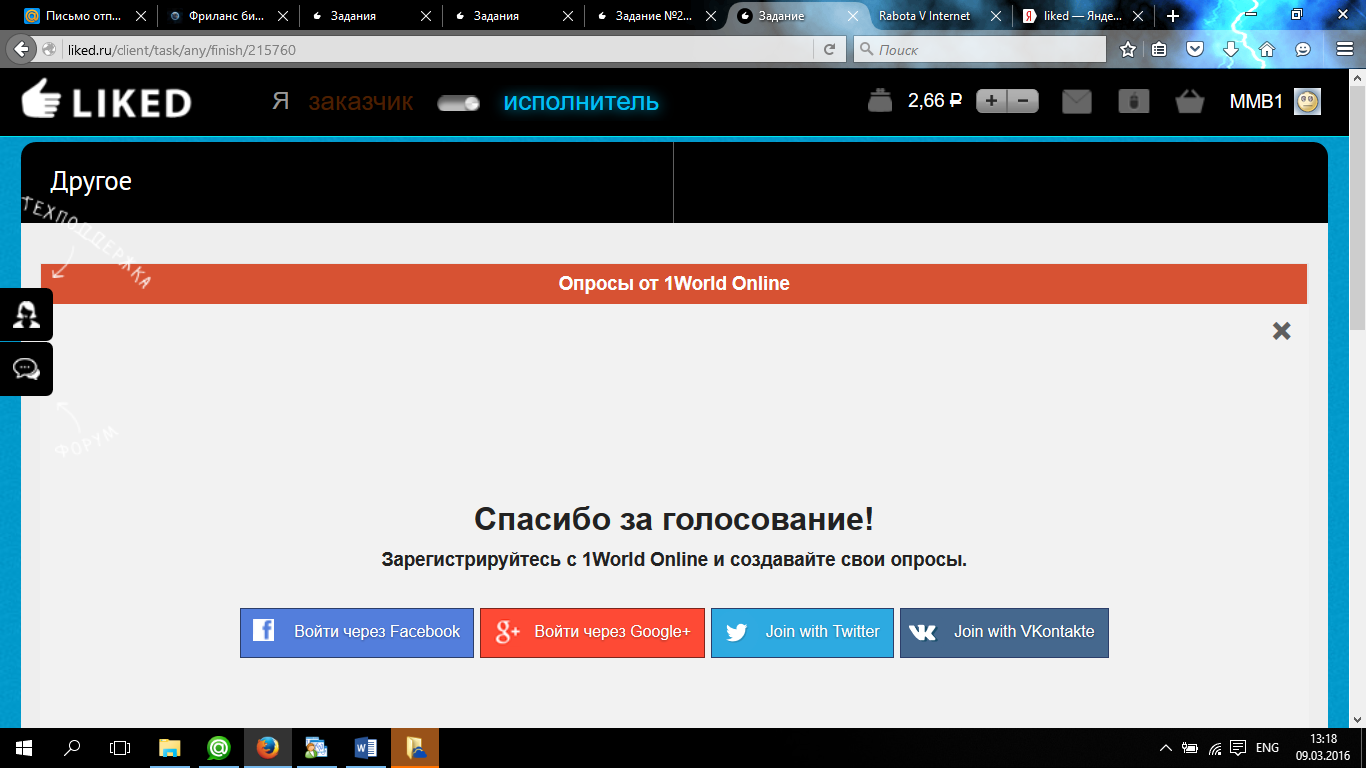Click the URL address bar
Screen dimensions: 1366x768
(440, 49)
